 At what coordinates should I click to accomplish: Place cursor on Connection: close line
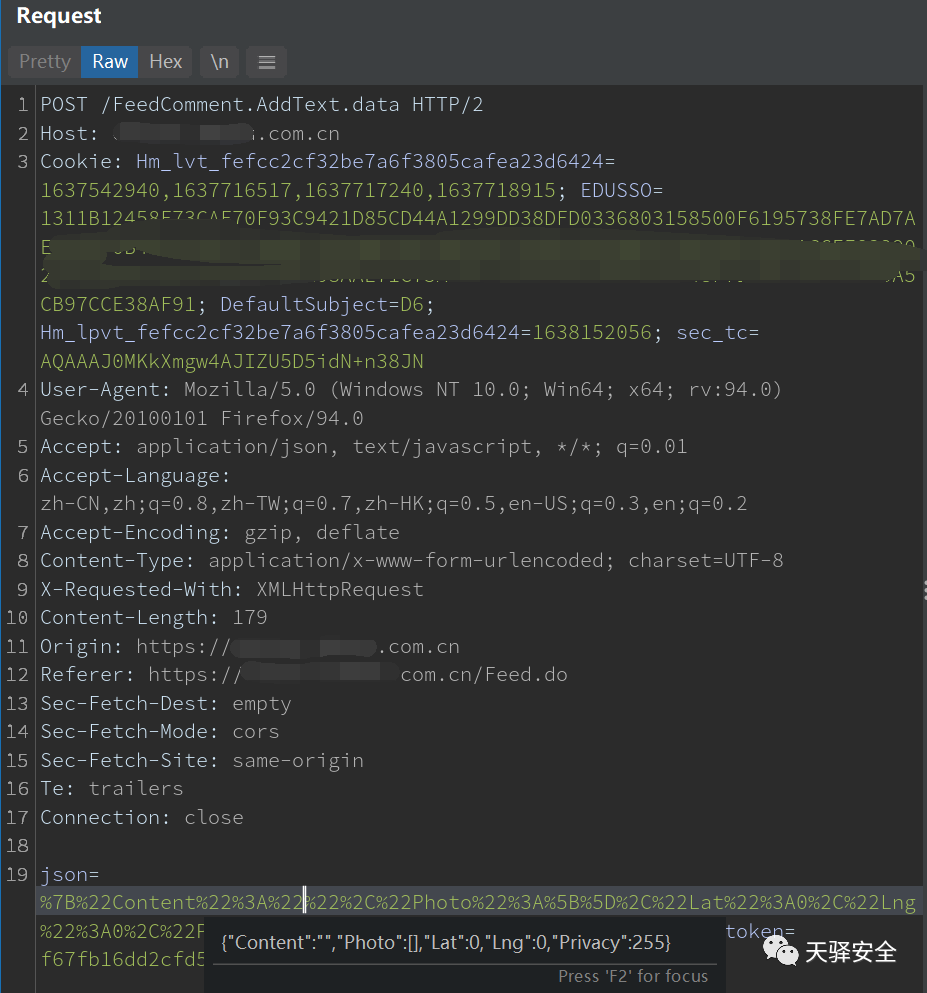coord(141,817)
